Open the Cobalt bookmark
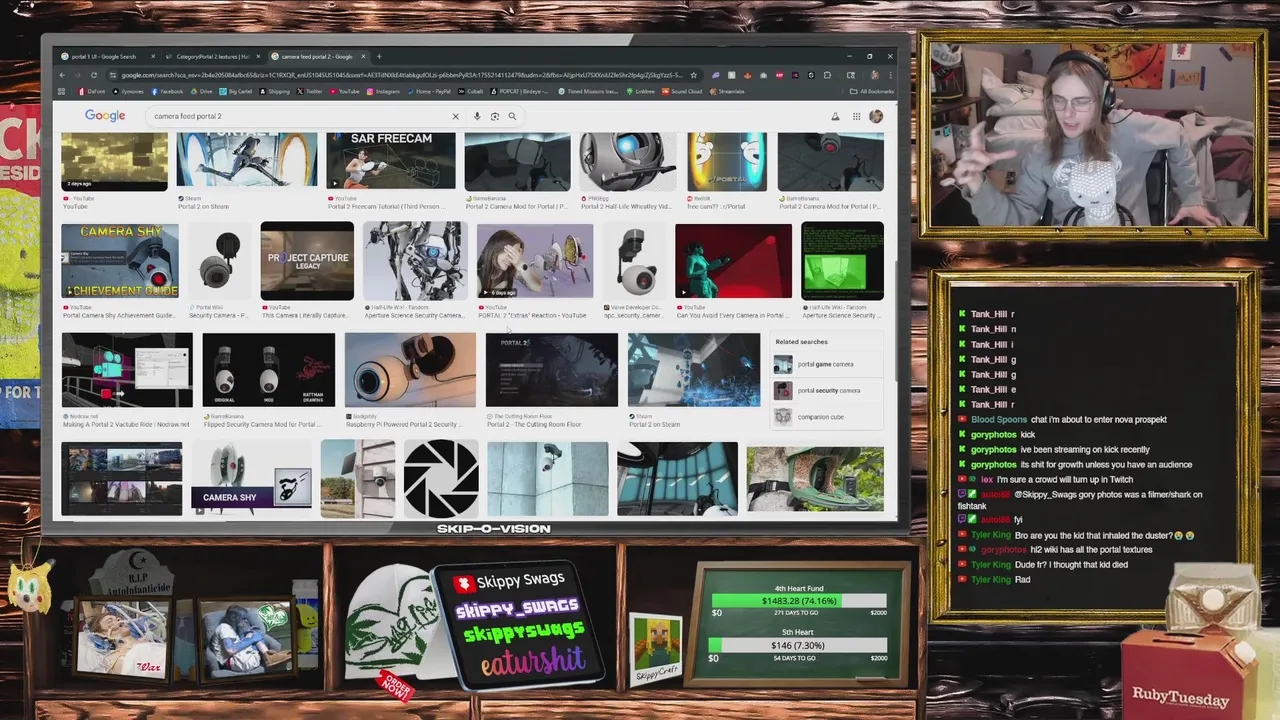This screenshot has width=1280, height=720. (471, 91)
